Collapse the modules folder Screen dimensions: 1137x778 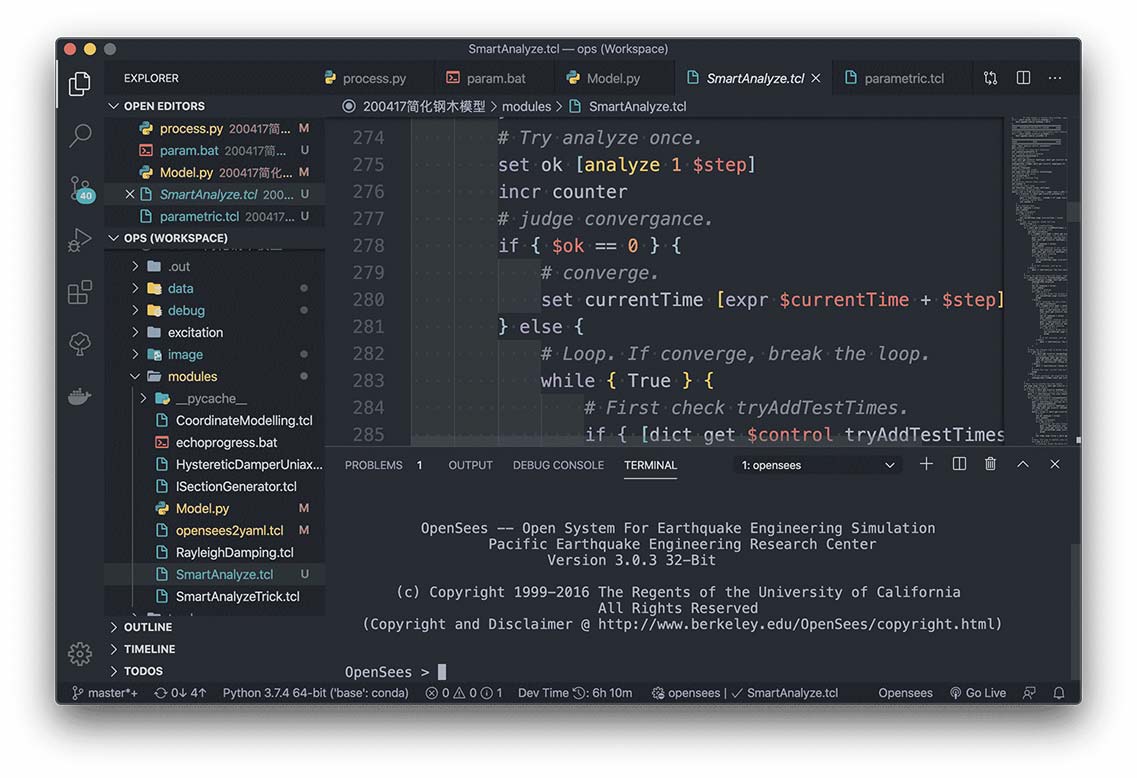215,376
